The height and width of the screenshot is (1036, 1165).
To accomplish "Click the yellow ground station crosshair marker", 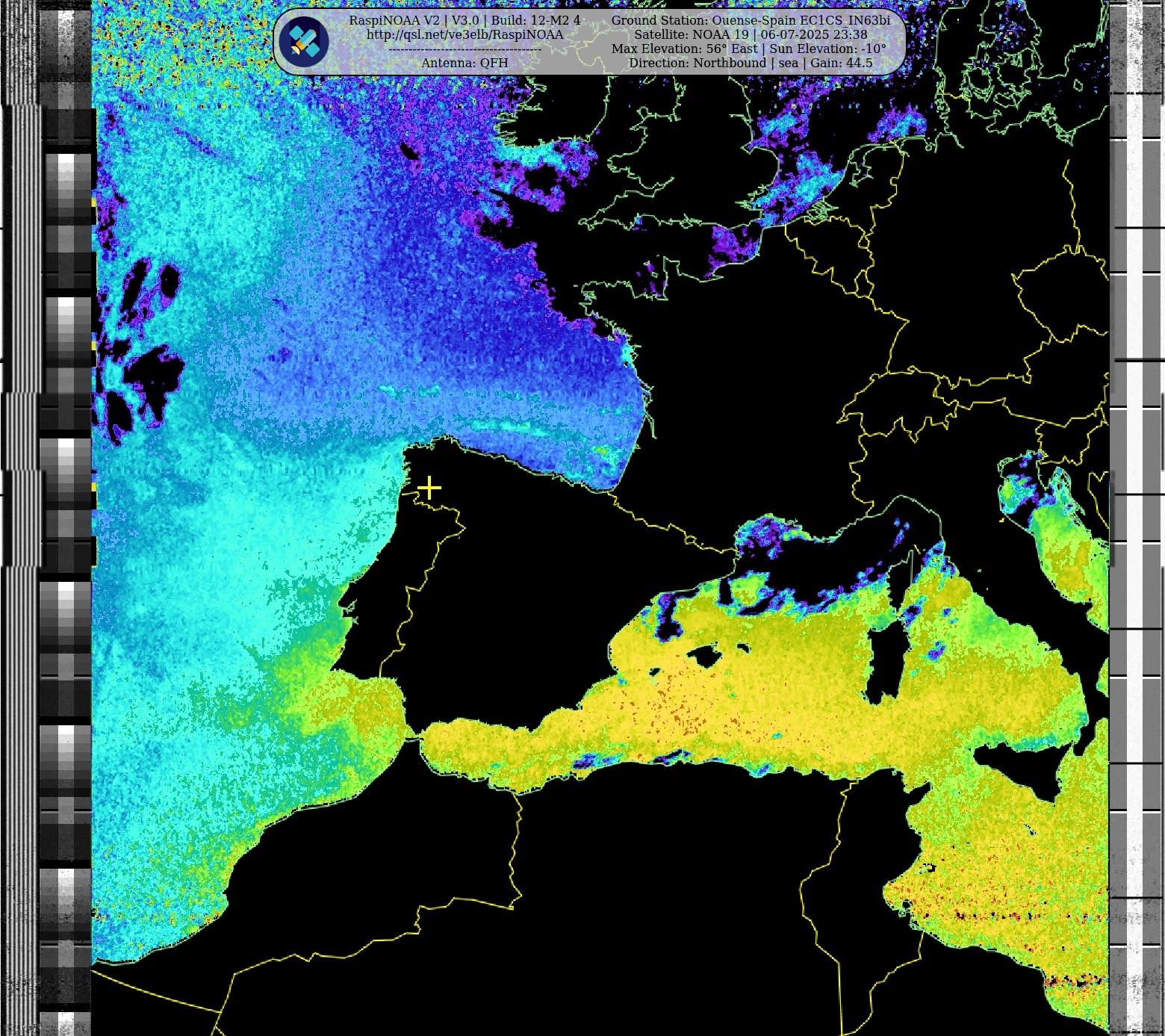I will tap(429, 488).
